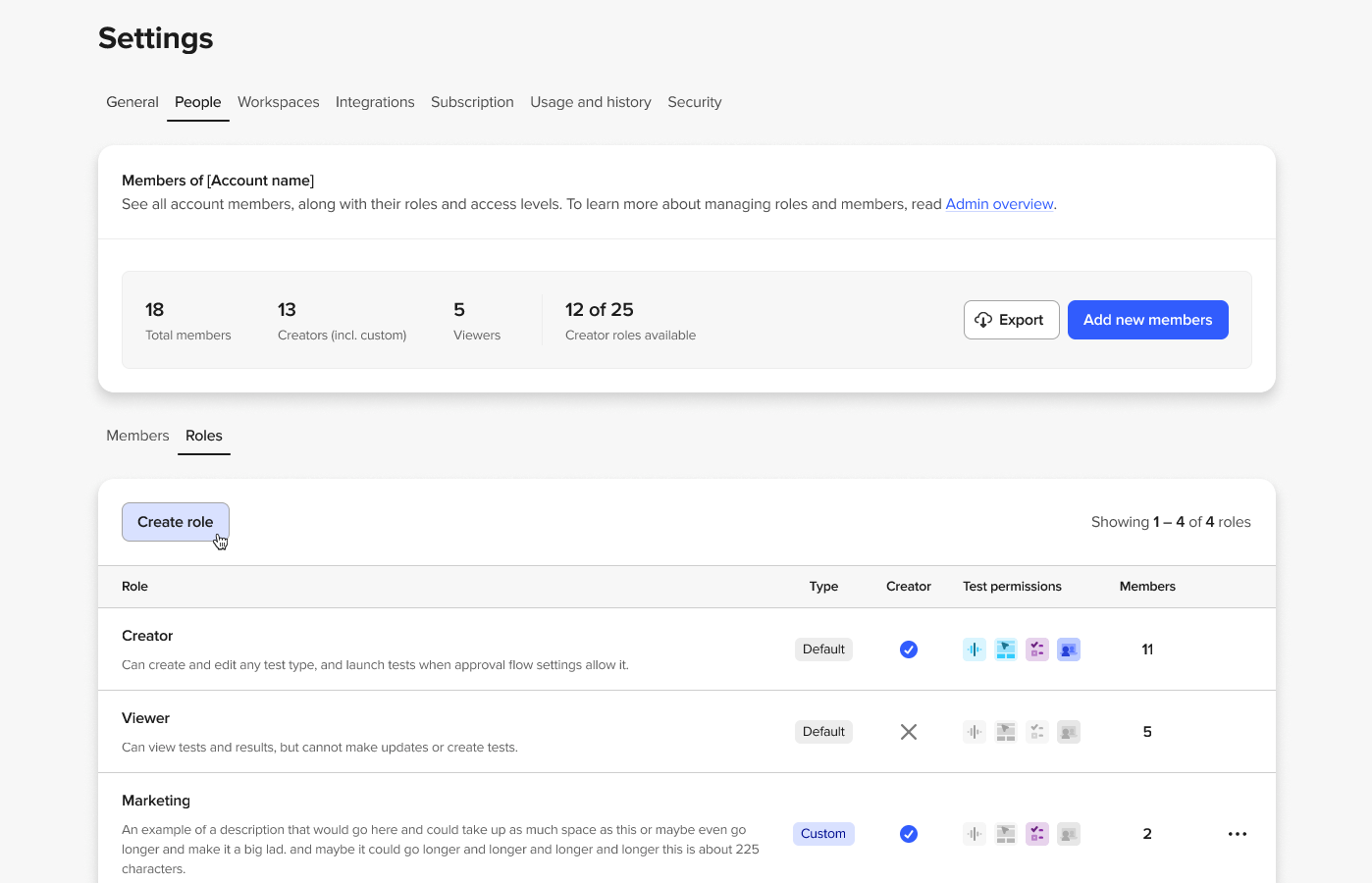
Task: Click the blue creator checkmark for Creator role
Action: coord(909,649)
